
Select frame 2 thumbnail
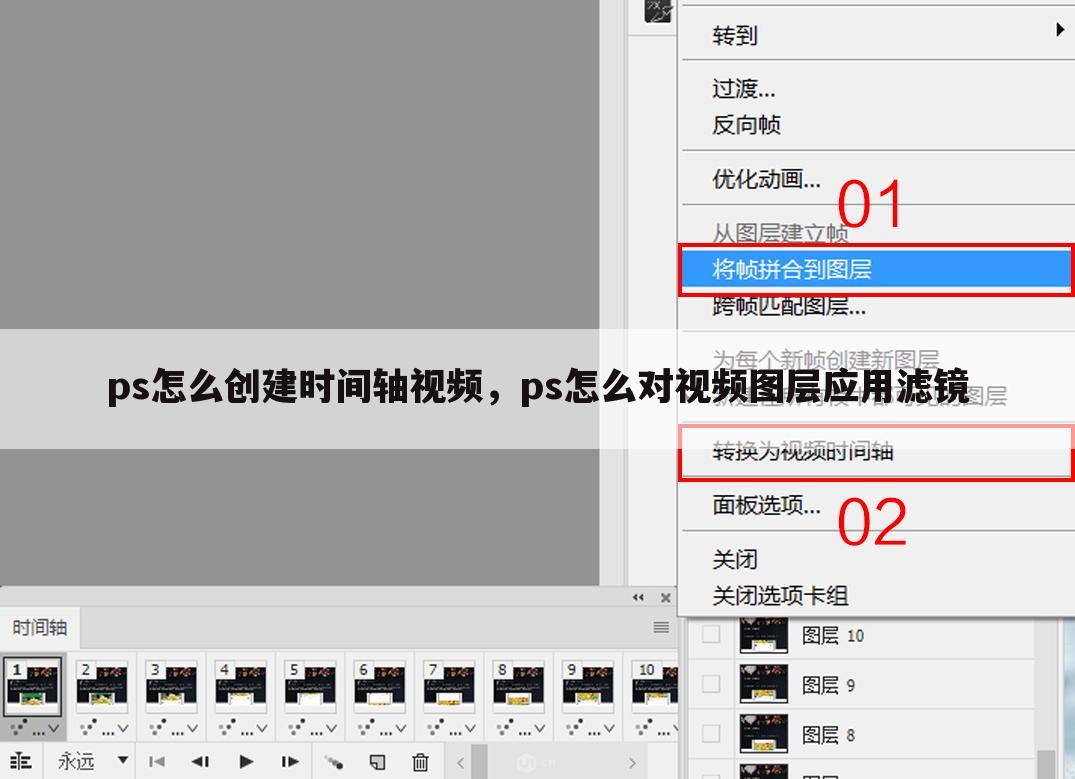click(102, 686)
